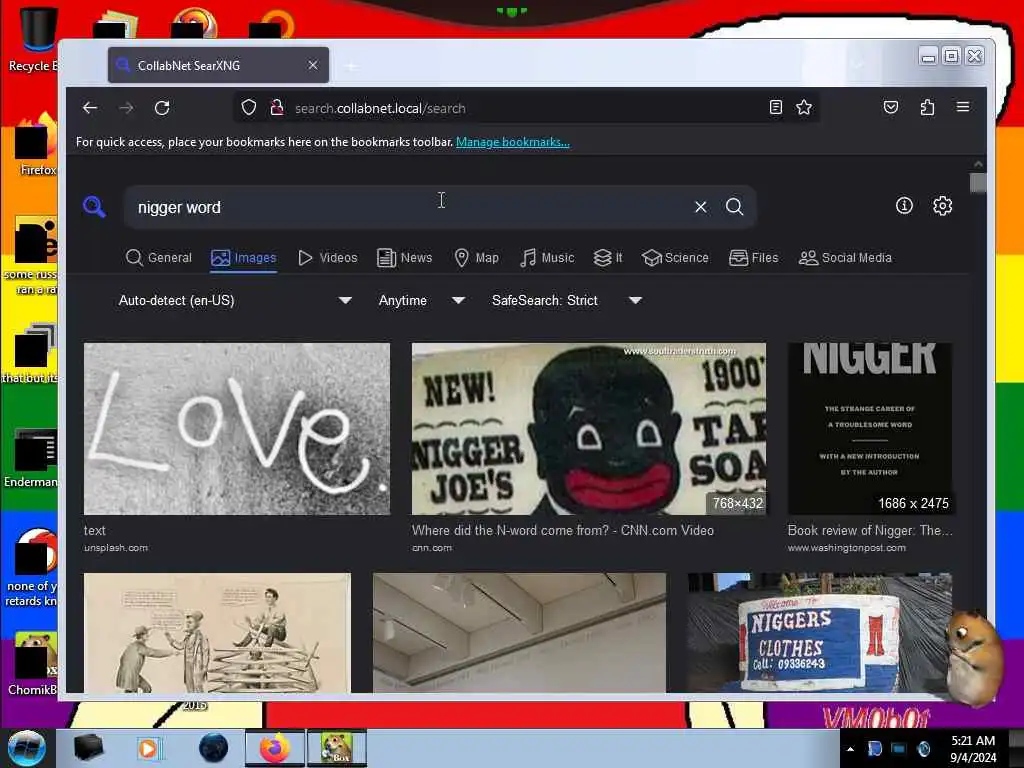Viewport: 1024px width, 768px height.
Task: Open a new tab with the plus button
Action: 352,66
